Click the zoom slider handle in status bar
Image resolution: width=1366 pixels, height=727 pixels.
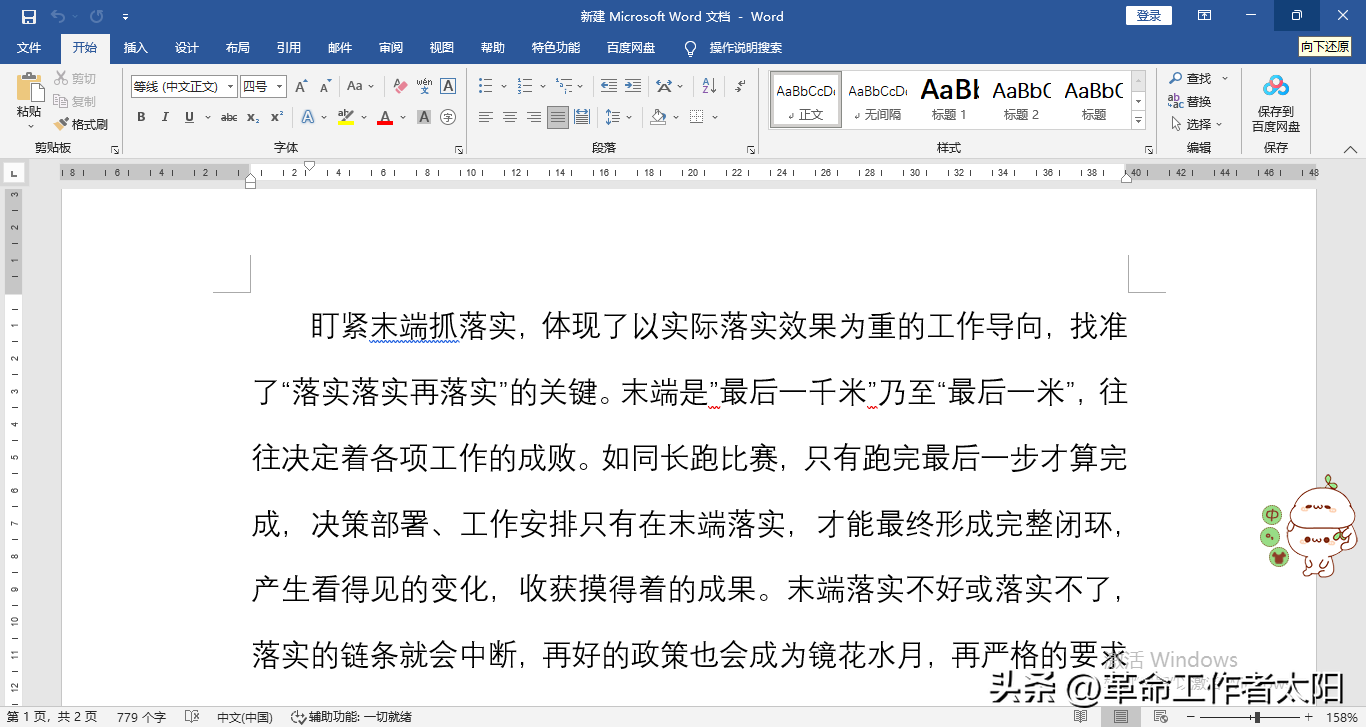click(1256, 717)
